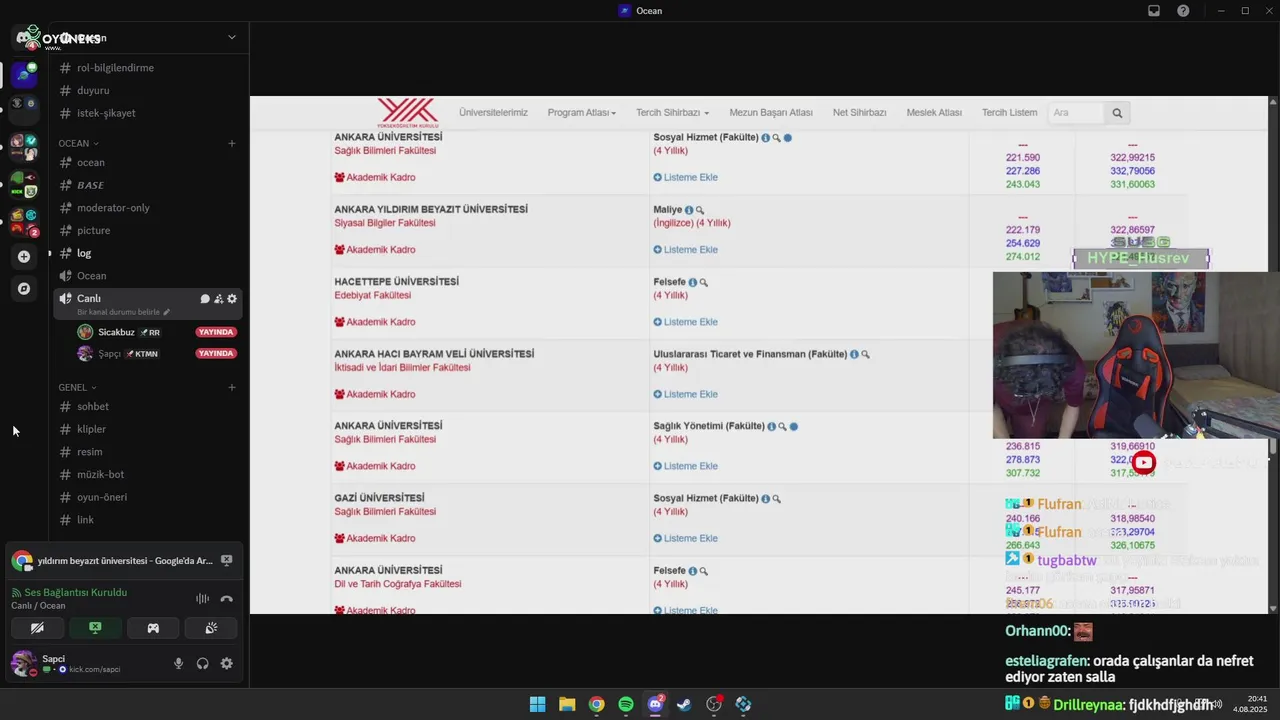
Task: Open noise suppression voice settings icon
Action: coord(202,599)
